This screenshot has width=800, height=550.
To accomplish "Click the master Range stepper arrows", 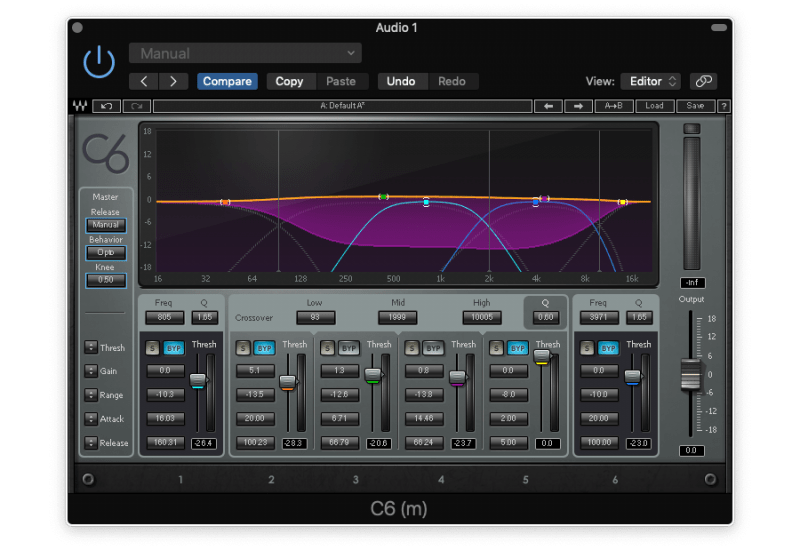I will (x=91, y=395).
